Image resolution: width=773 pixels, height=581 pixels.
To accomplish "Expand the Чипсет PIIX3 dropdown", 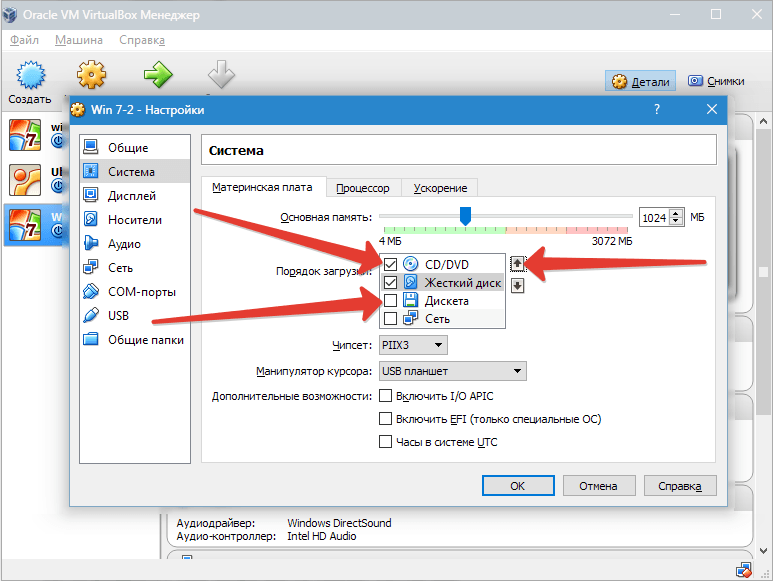I will (x=413, y=345).
